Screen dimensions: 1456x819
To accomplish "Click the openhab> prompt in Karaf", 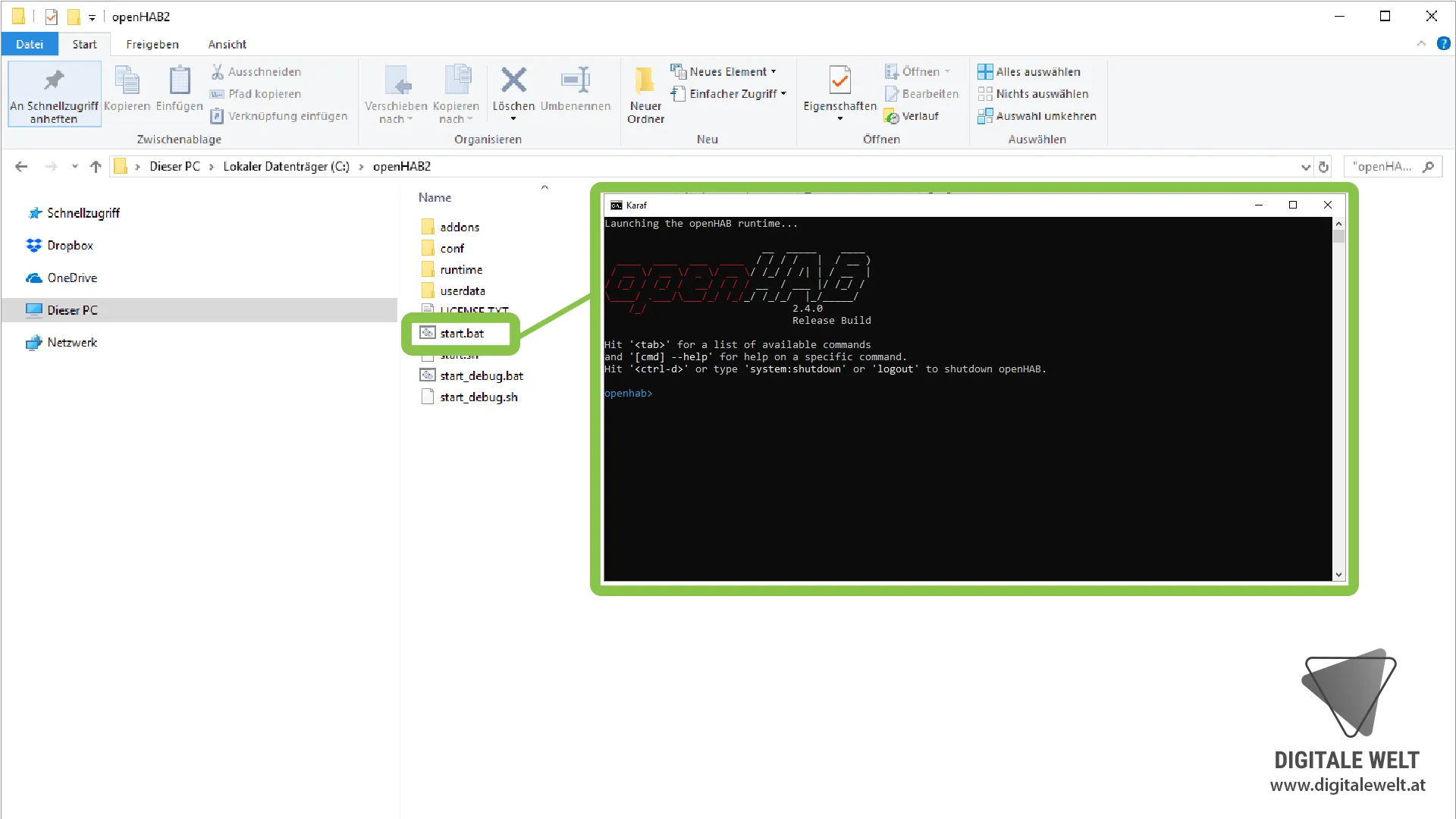I will [628, 394].
